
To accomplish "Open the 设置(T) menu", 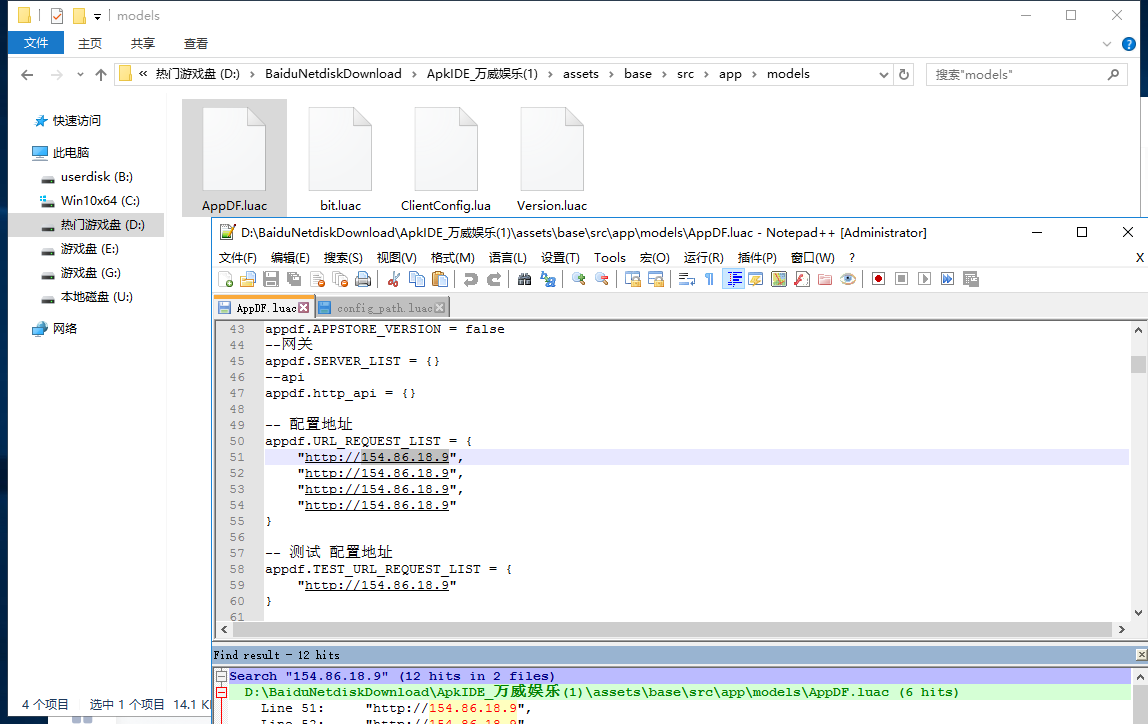I will 560,258.
